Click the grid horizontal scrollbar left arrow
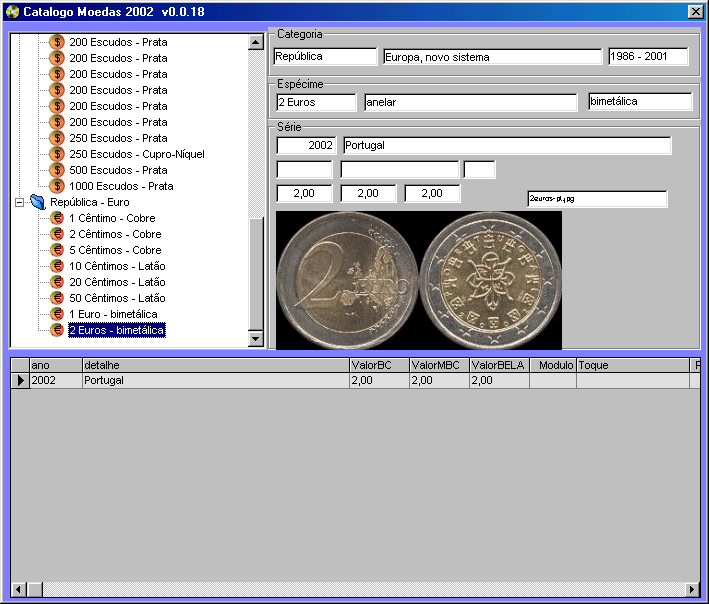The height and width of the screenshot is (604, 709). pos(19,589)
